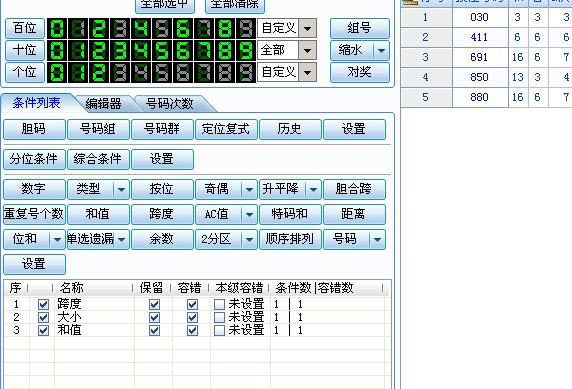572x389 pixels.
Task: Toggle digit 9 in the 十位 row
Action: click(x=246, y=50)
